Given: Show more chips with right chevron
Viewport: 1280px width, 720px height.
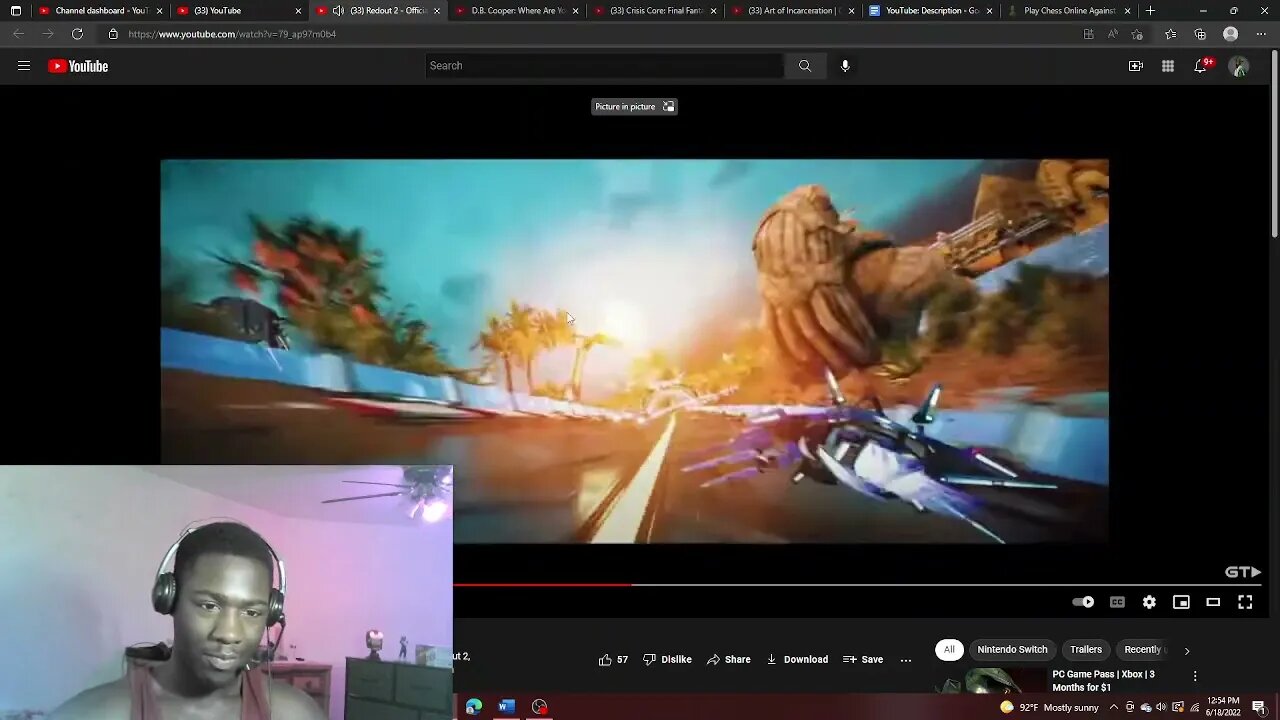Looking at the screenshot, I should point(1187,650).
